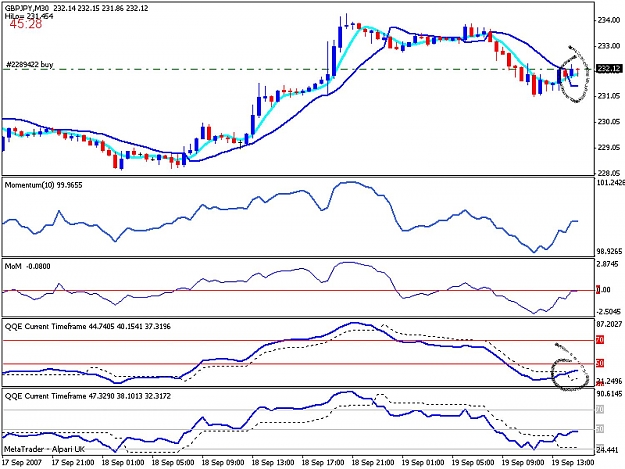The image size is (625, 469).
Task: Click the current price tag 232.12
Action: 608,69
